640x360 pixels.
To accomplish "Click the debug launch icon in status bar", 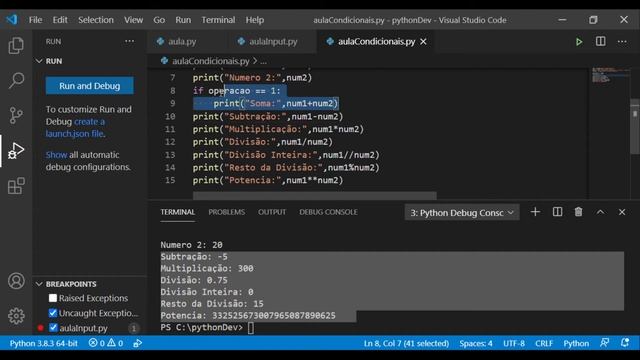I will (x=138, y=343).
